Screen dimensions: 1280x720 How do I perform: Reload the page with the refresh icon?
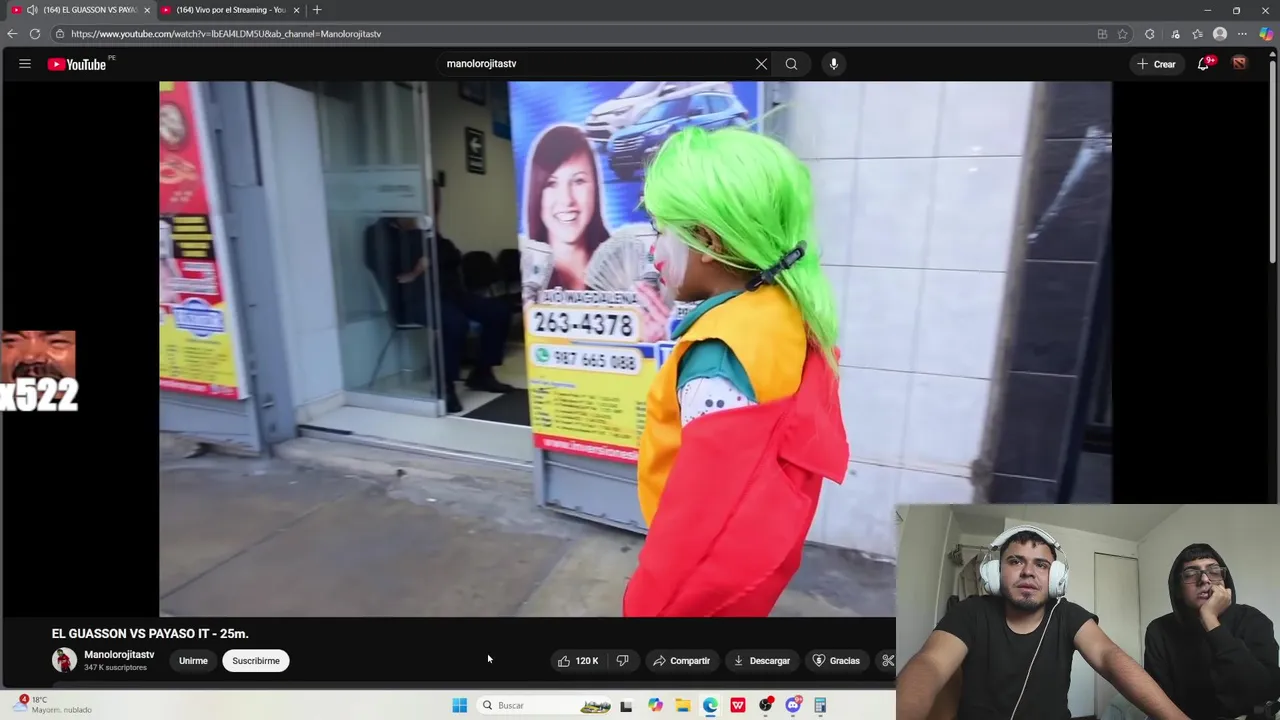[x=35, y=34]
